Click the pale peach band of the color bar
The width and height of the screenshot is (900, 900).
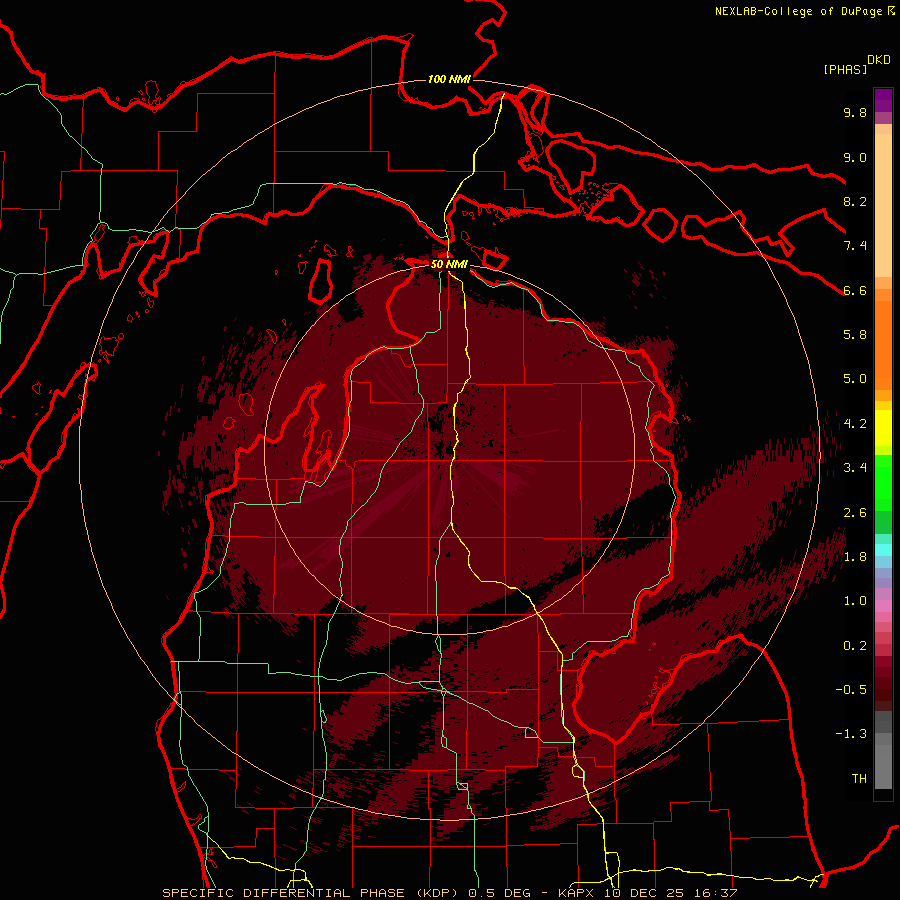[883, 205]
